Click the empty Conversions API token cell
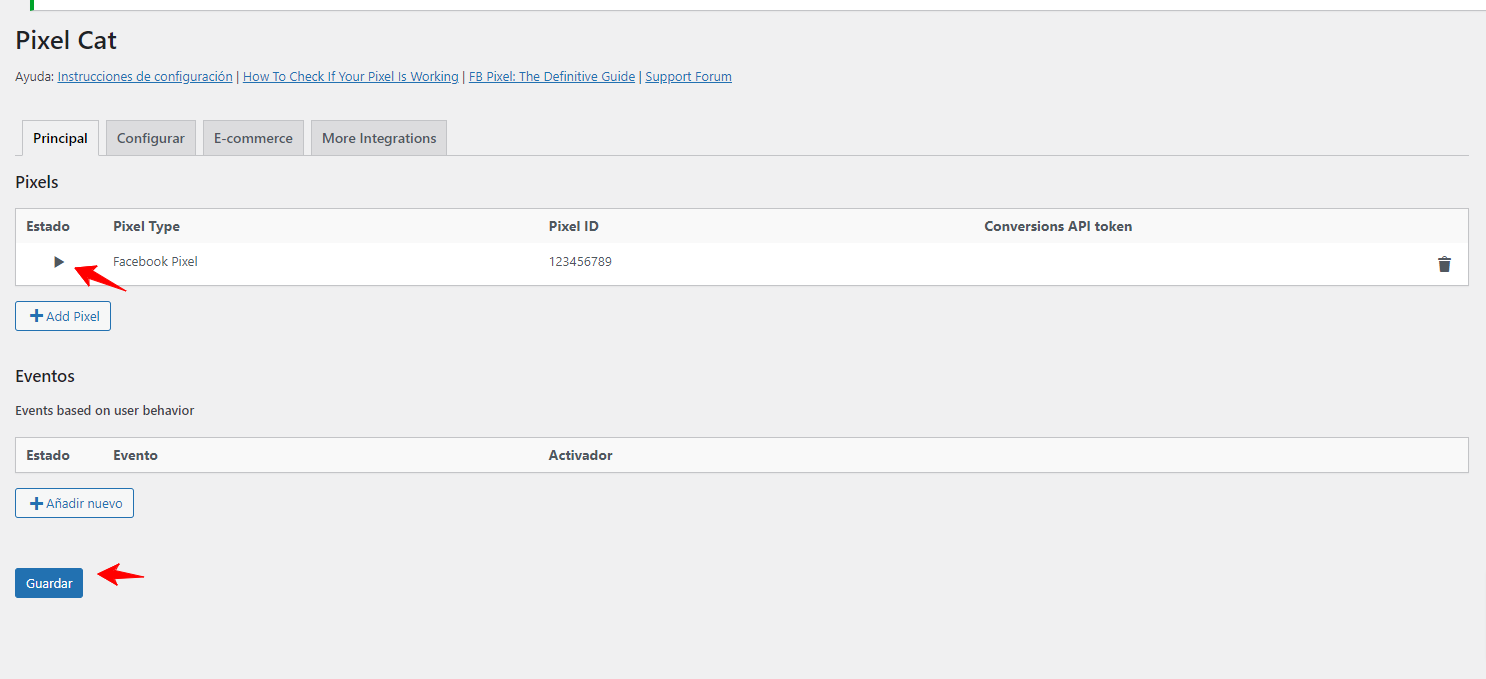 tap(1150, 262)
